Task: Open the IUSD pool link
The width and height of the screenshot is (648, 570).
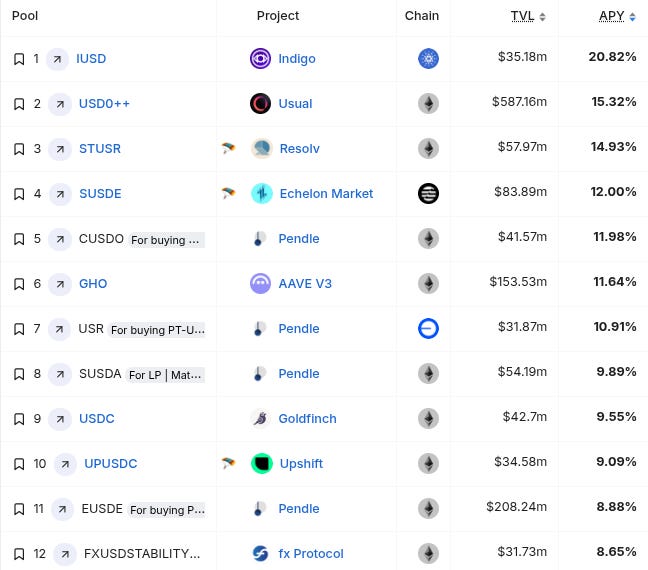Action: (x=91, y=59)
